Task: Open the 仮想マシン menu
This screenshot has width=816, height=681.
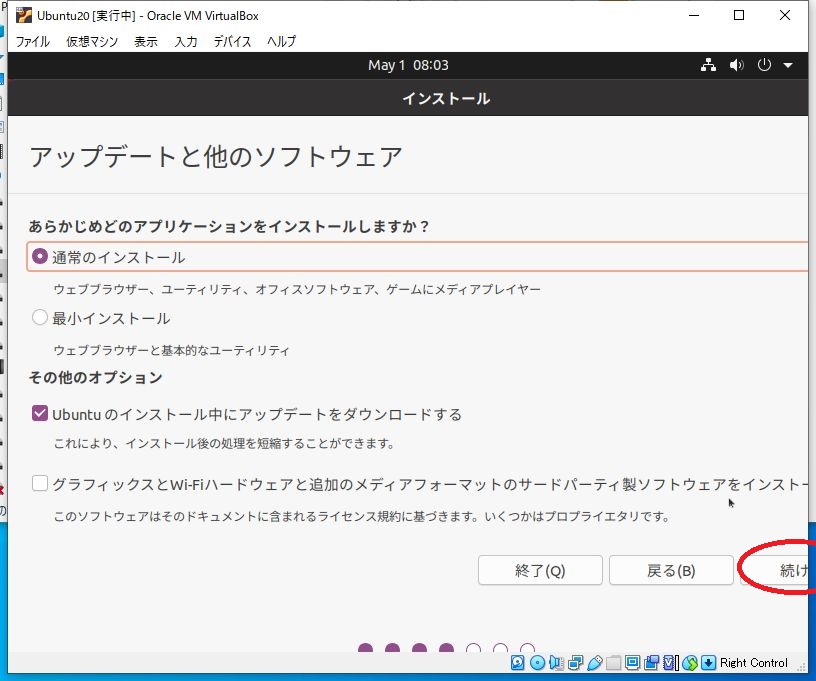Action: pos(92,41)
